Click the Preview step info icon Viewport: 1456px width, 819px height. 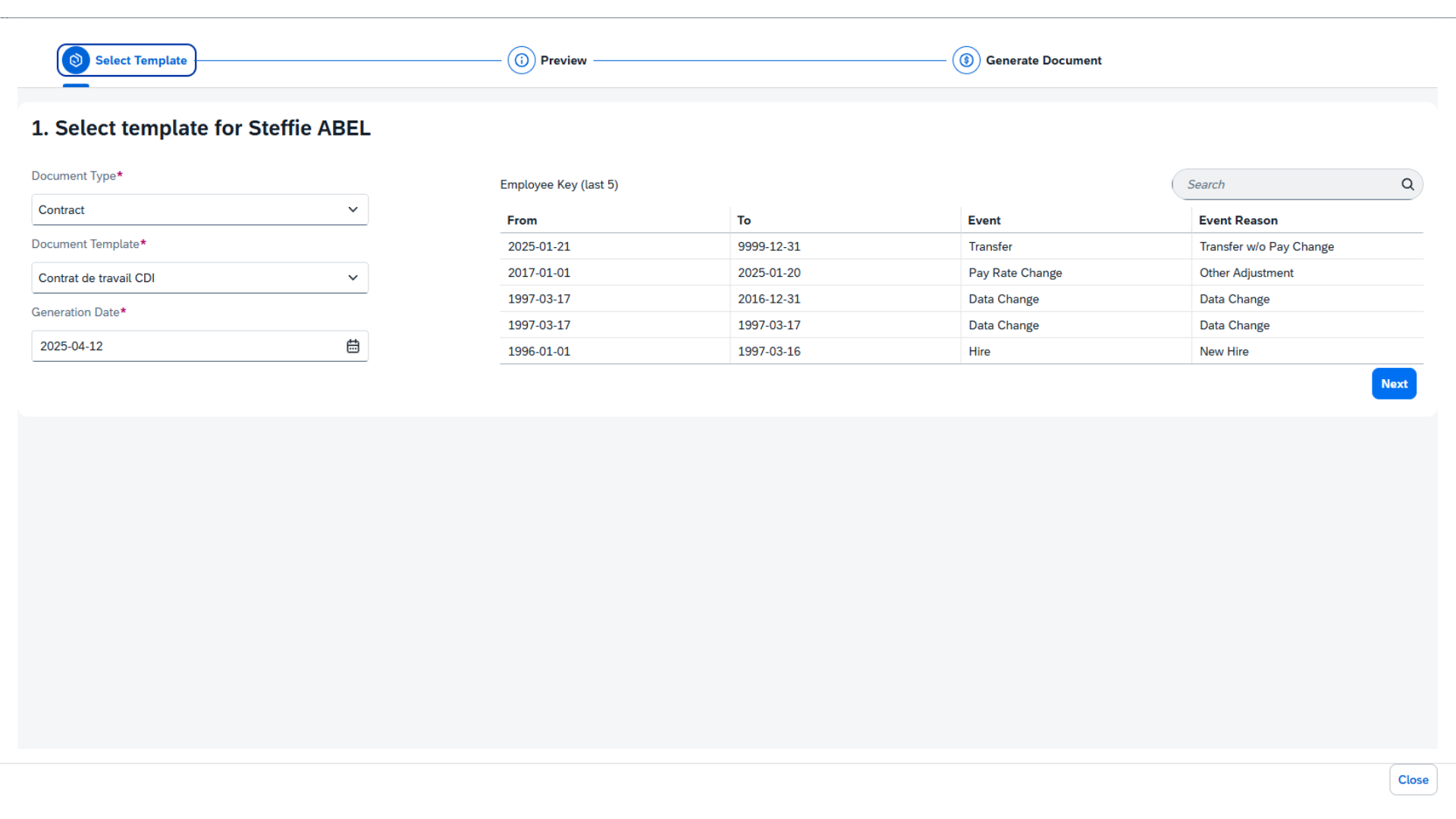pyautogui.click(x=521, y=60)
